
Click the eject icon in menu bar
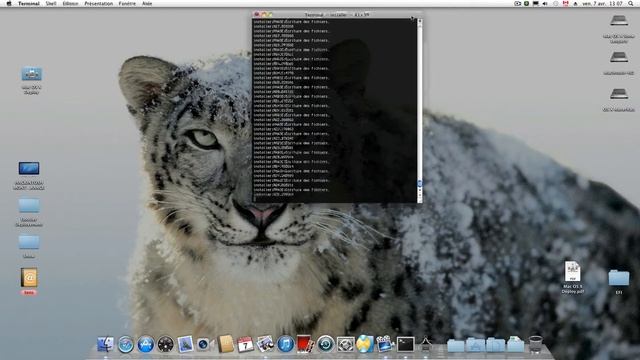click(576, 3)
